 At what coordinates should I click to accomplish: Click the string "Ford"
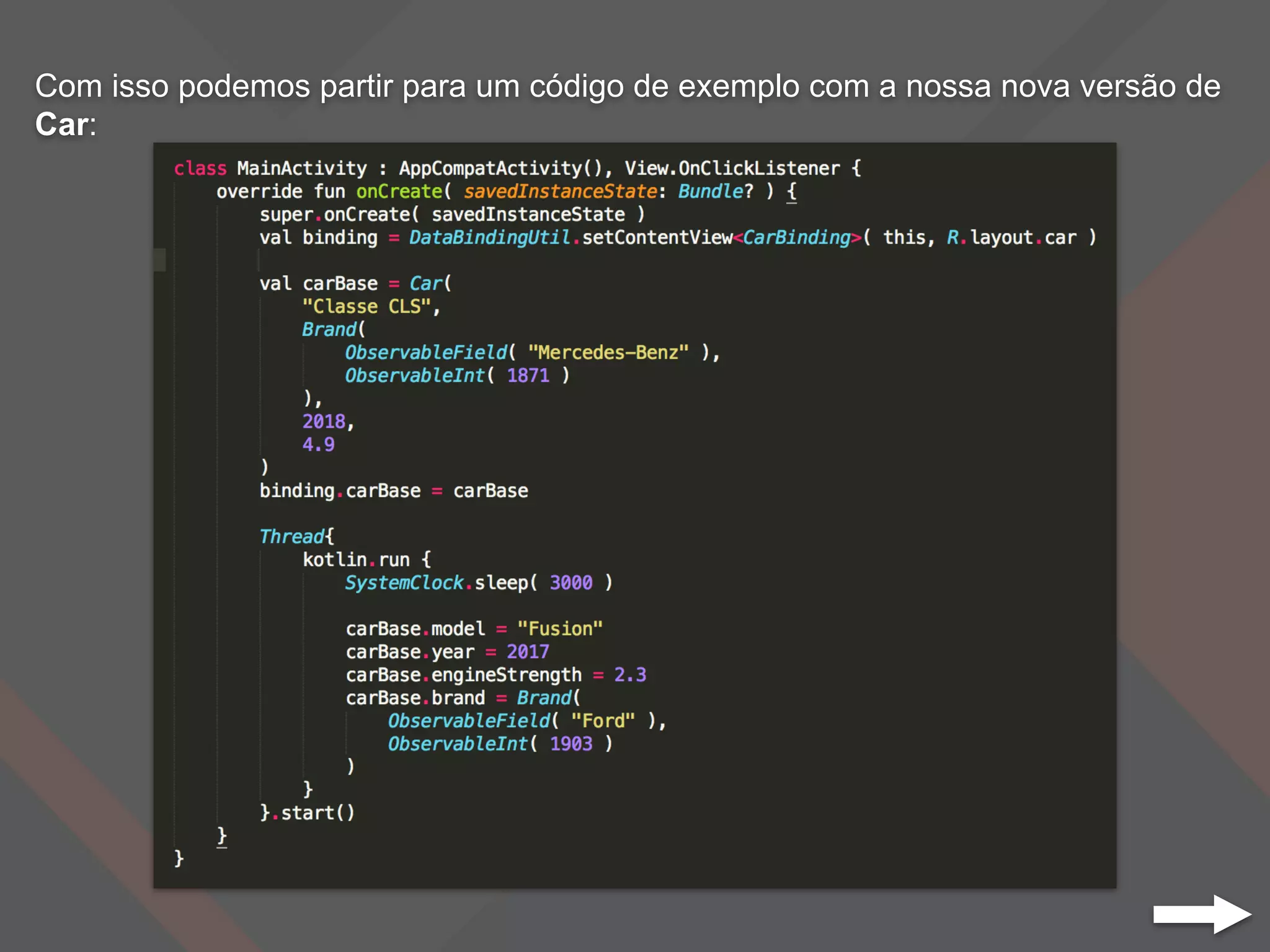coord(603,721)
